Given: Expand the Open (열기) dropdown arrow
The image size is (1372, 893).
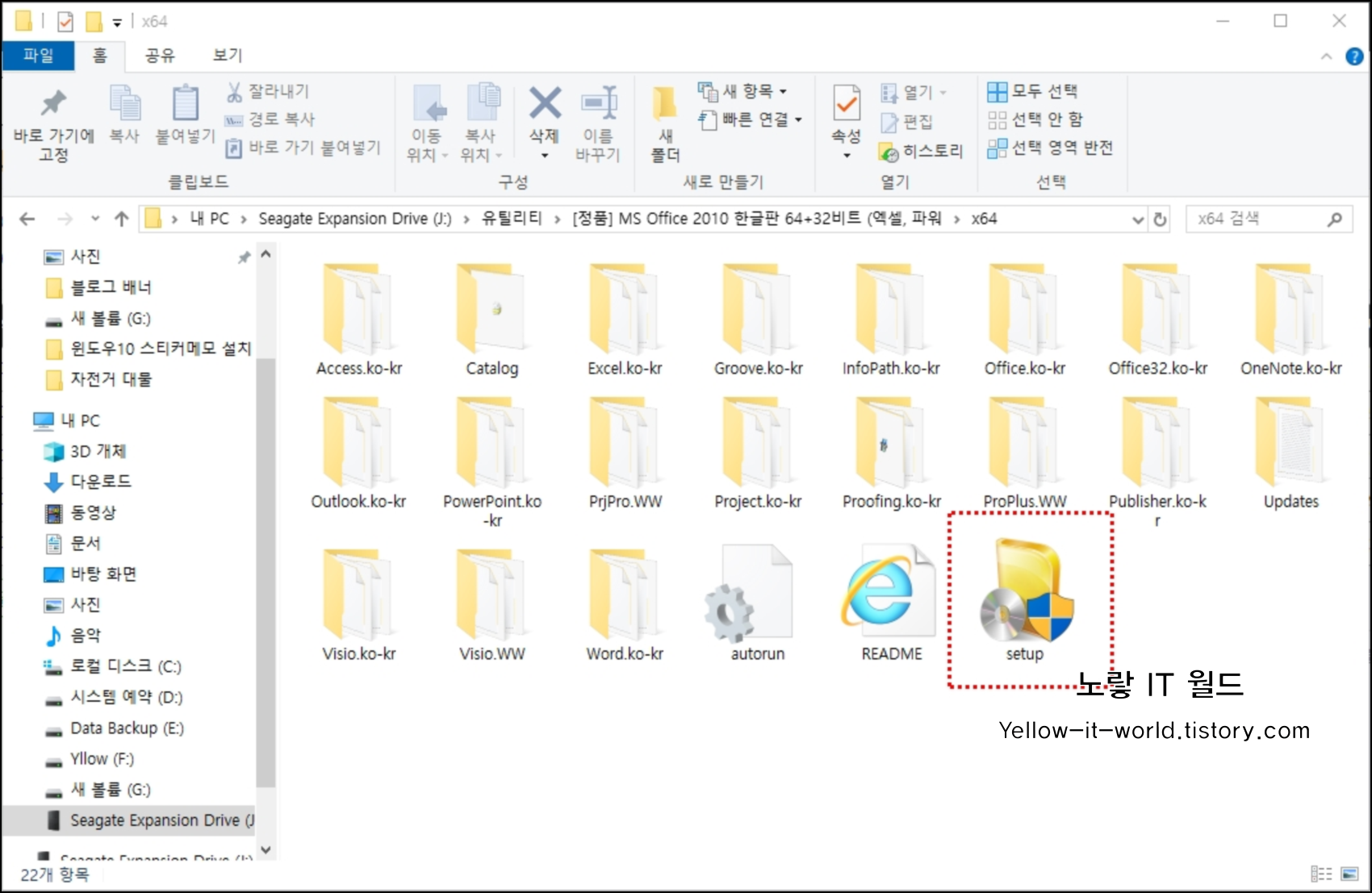Looking at the screenshot, I should coord(943,93).
